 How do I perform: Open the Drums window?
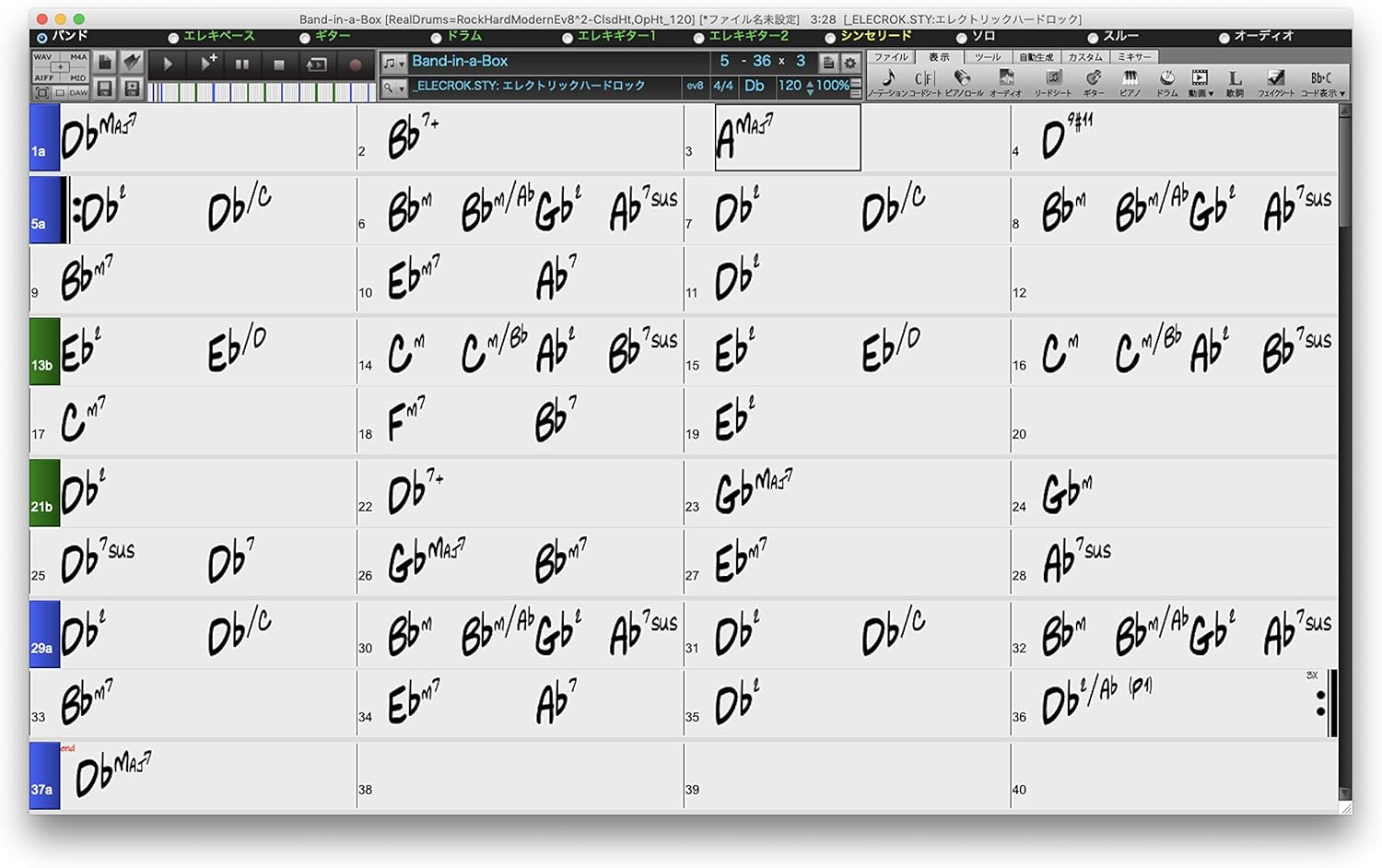coord(1166,79)
